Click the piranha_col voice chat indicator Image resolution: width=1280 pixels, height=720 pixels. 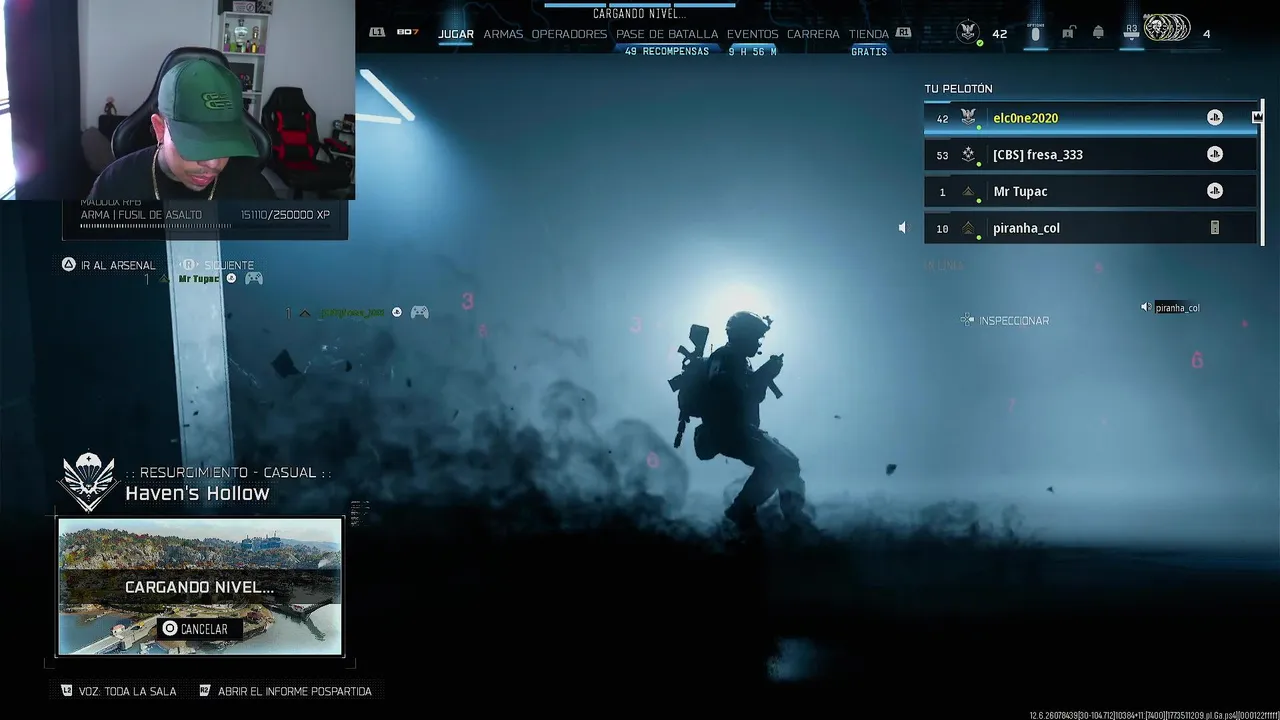pyautogui.click(x=1171, y=308)
